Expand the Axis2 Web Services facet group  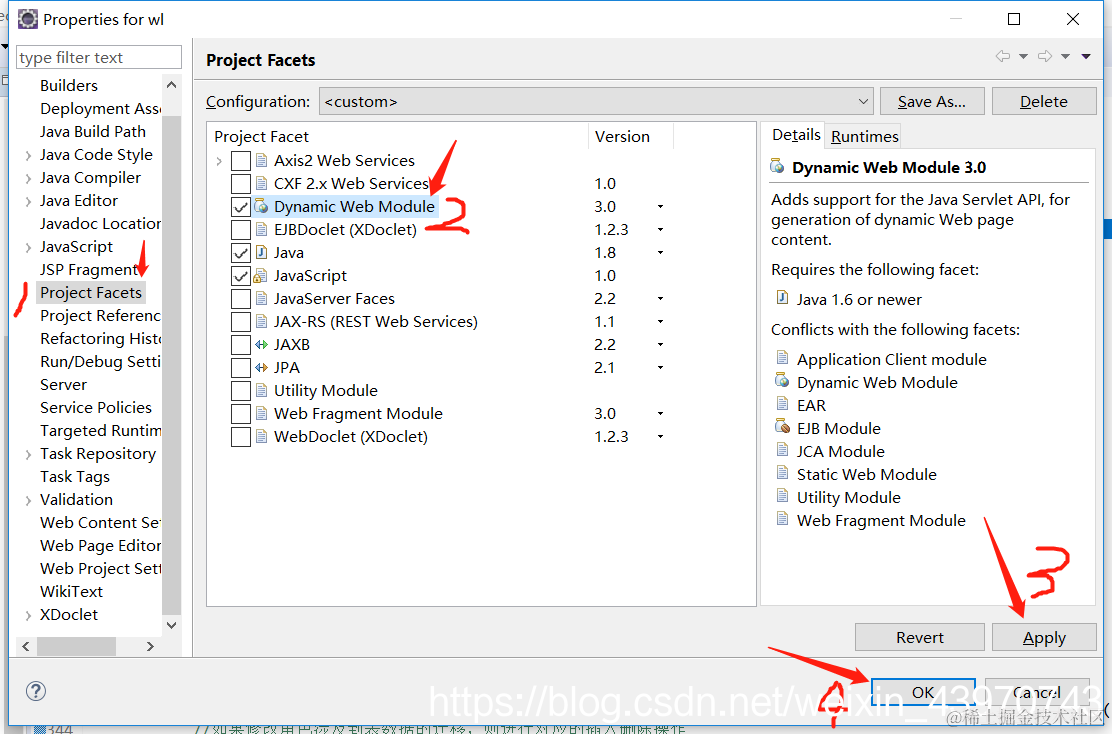click(219, 161)
